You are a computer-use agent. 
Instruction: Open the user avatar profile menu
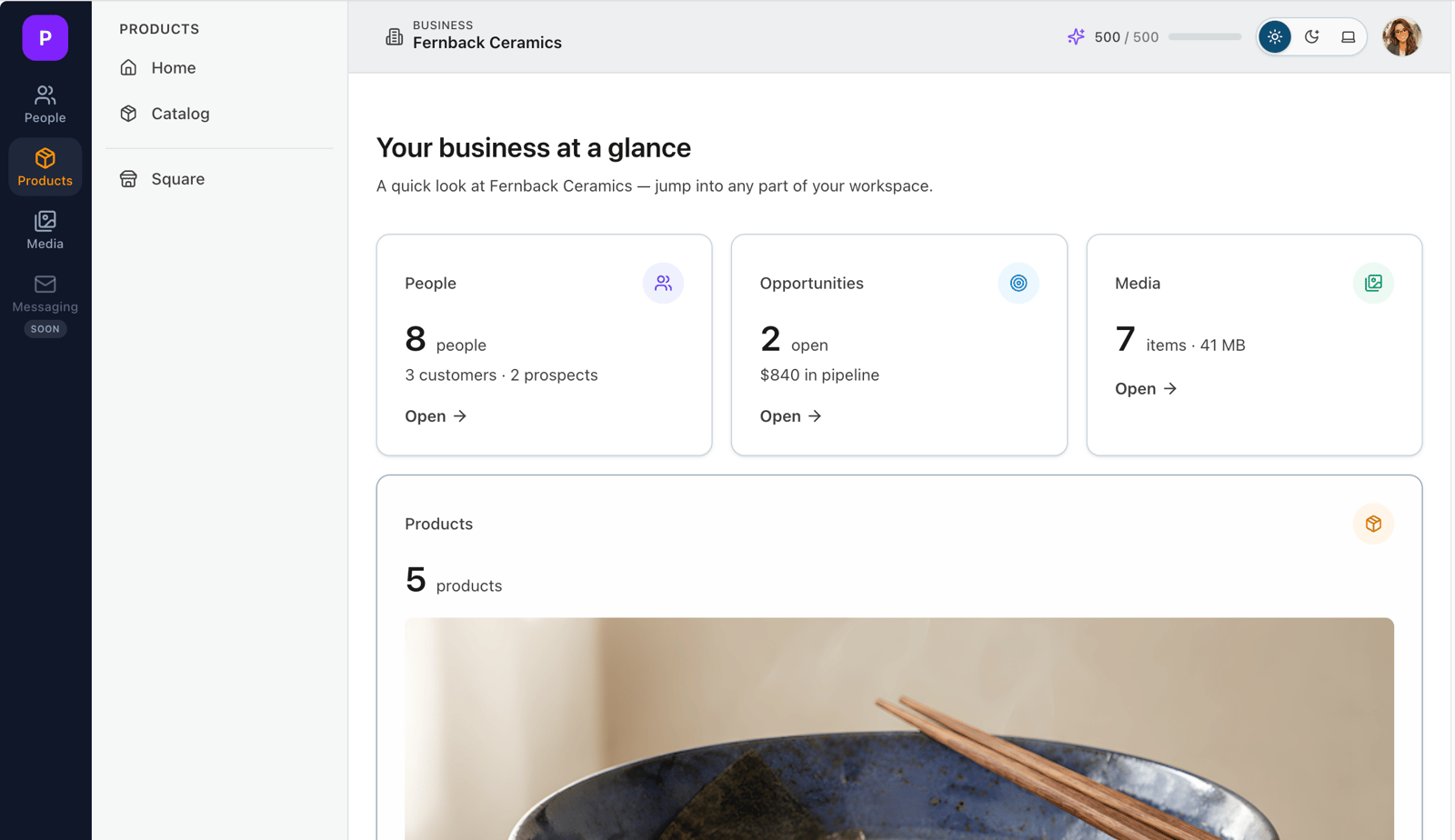point(1401,37)
